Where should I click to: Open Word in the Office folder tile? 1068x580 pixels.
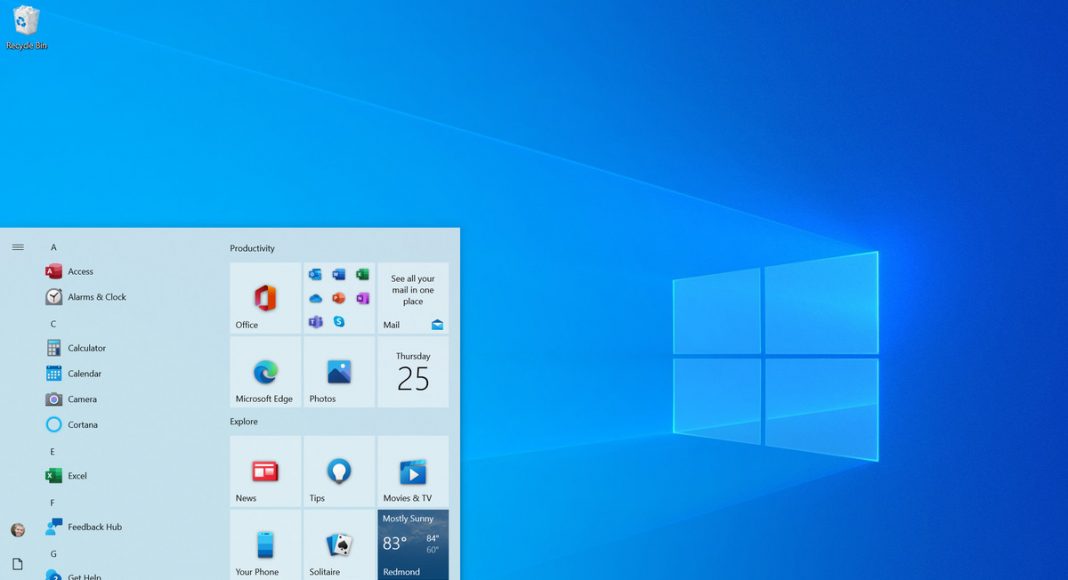[339, 274]
